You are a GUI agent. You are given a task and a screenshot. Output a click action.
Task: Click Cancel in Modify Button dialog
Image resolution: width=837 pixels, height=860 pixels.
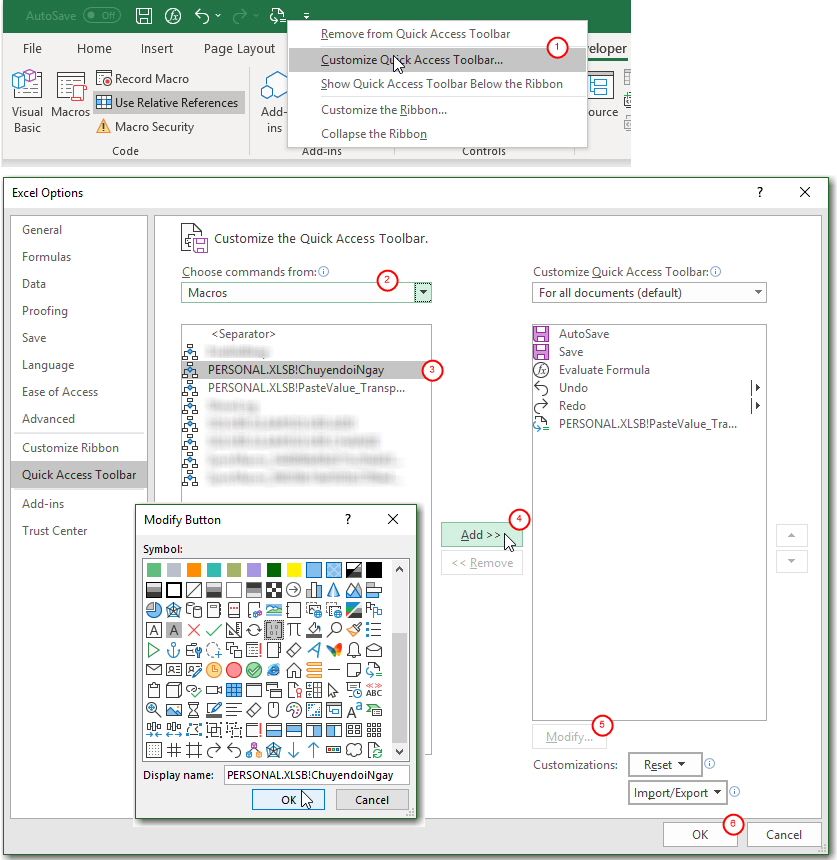tap(372, 800)
